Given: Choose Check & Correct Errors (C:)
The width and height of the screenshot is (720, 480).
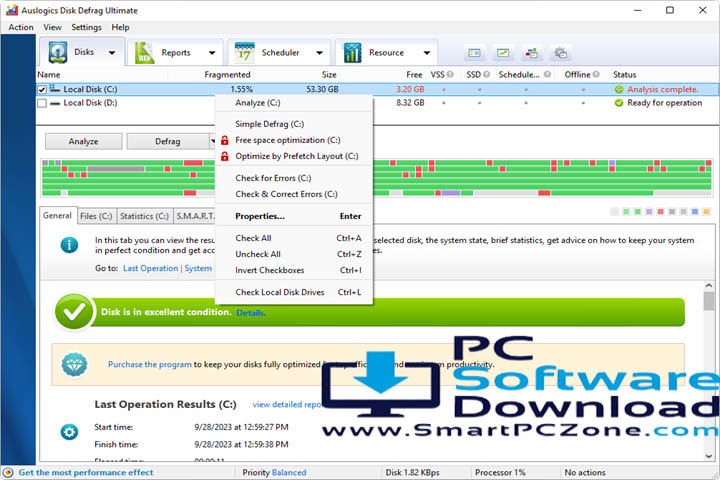Looking at the screenshot, I should click(294, 194).
